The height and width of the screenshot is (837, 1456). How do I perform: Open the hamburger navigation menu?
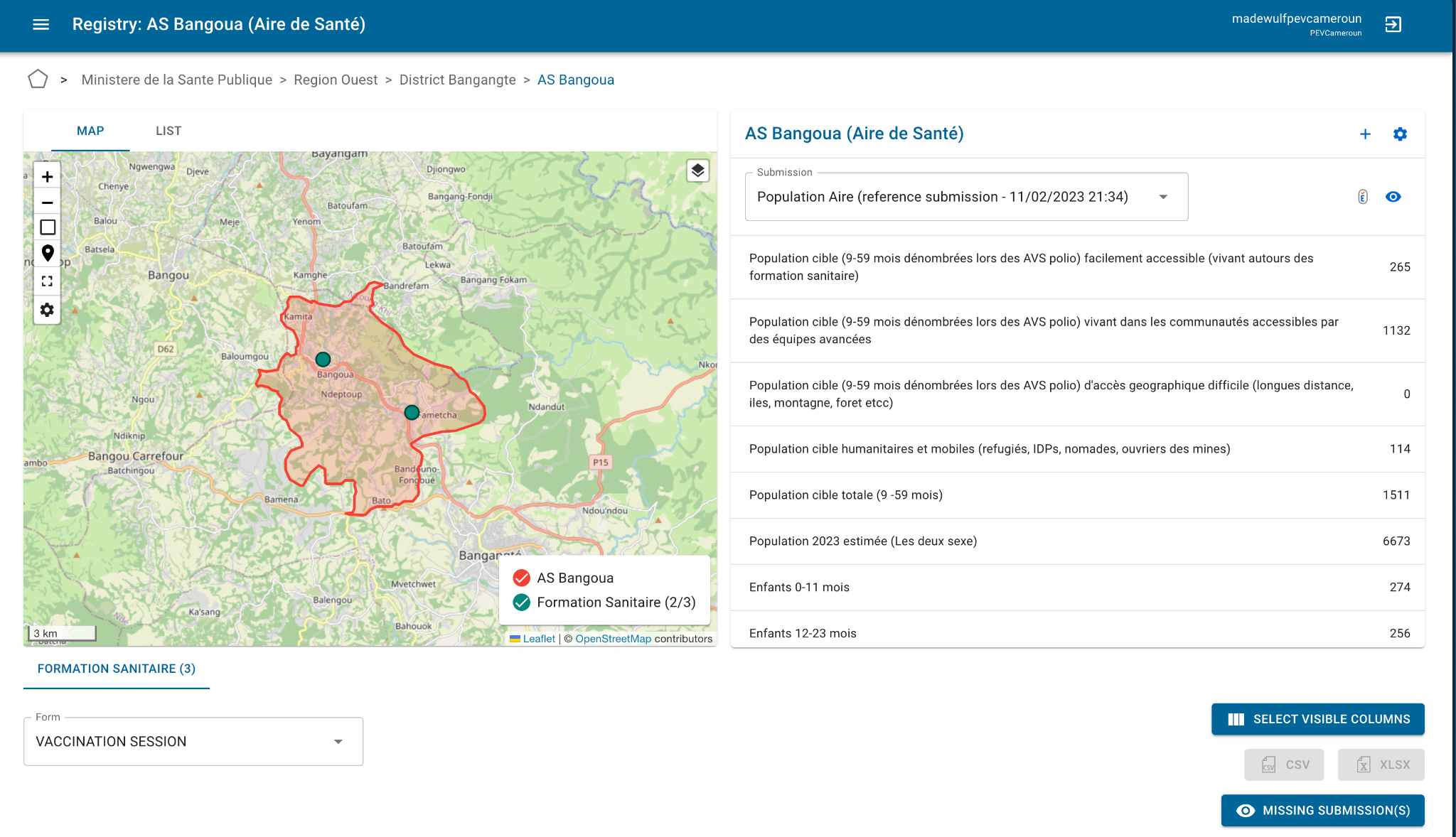click(41, 24)
